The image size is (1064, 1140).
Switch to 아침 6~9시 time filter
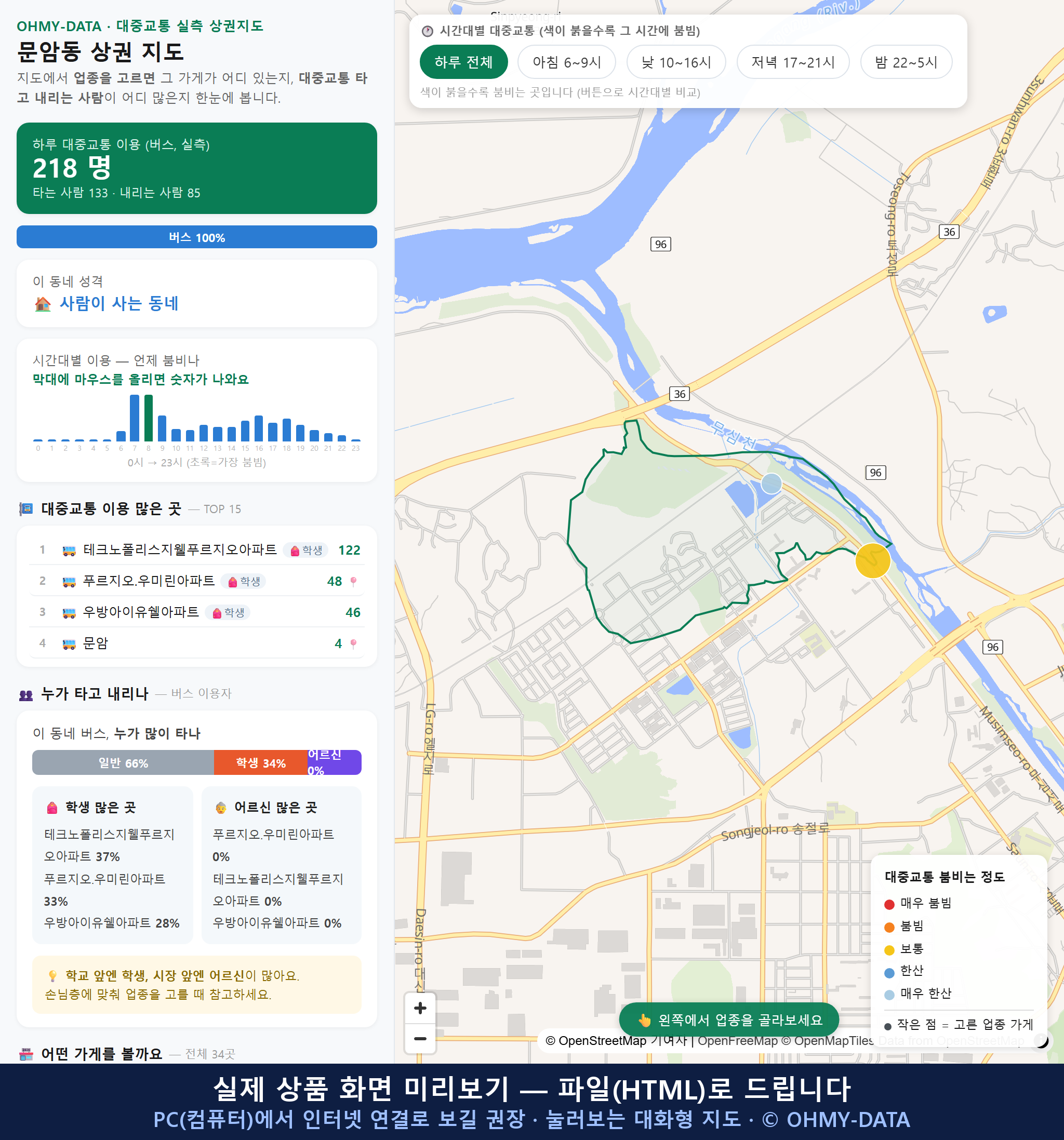pyautogui.click(x=566, y=62)
